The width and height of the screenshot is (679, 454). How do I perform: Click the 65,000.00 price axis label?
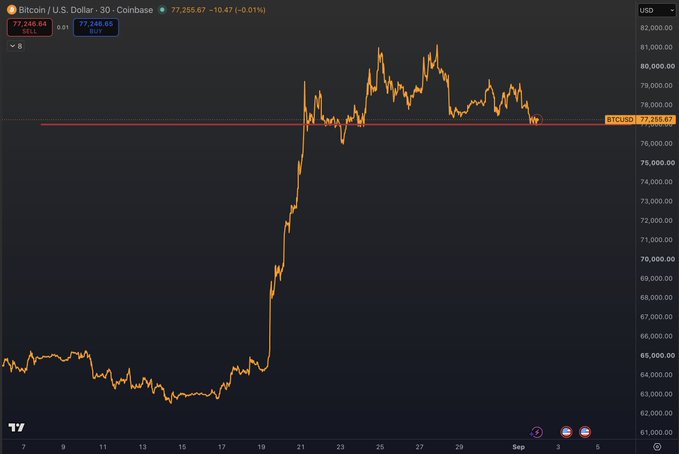(x=657, y=355)
